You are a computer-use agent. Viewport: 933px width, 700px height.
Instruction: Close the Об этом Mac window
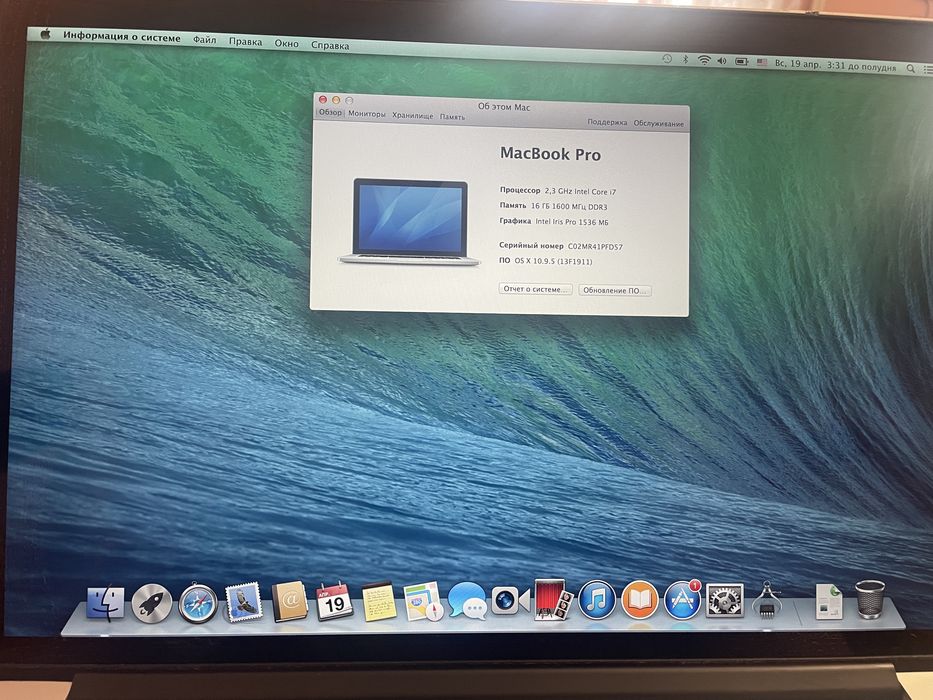(x=323, y=99)
